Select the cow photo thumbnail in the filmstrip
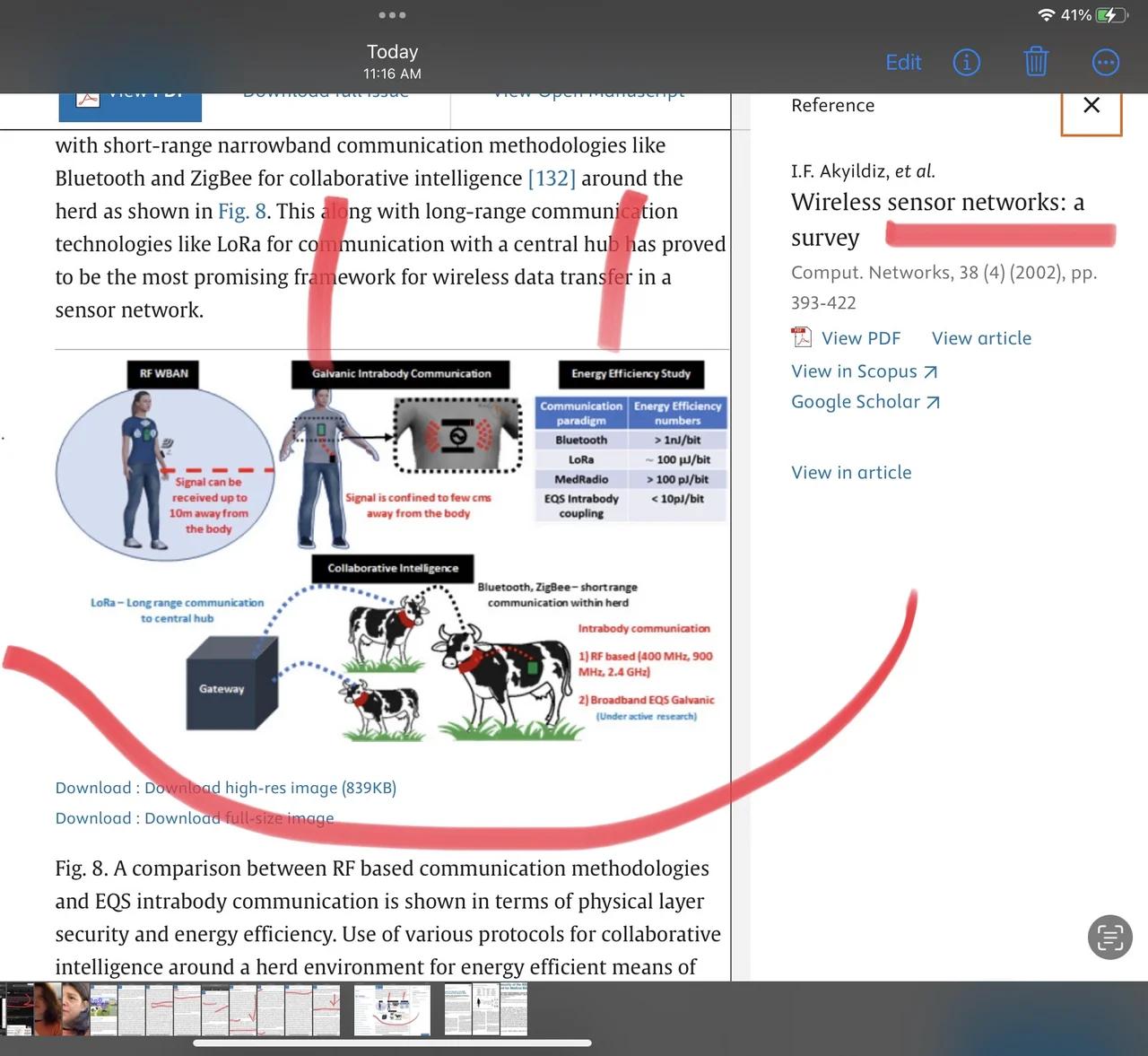This screenshot has height=1056, width=1148. pos(104,1009)
